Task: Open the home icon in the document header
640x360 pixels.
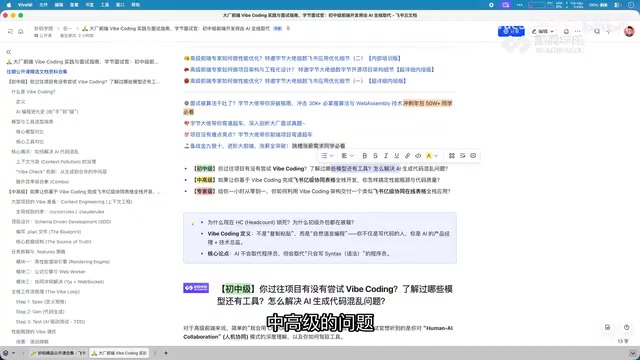Action: [20, 31]
